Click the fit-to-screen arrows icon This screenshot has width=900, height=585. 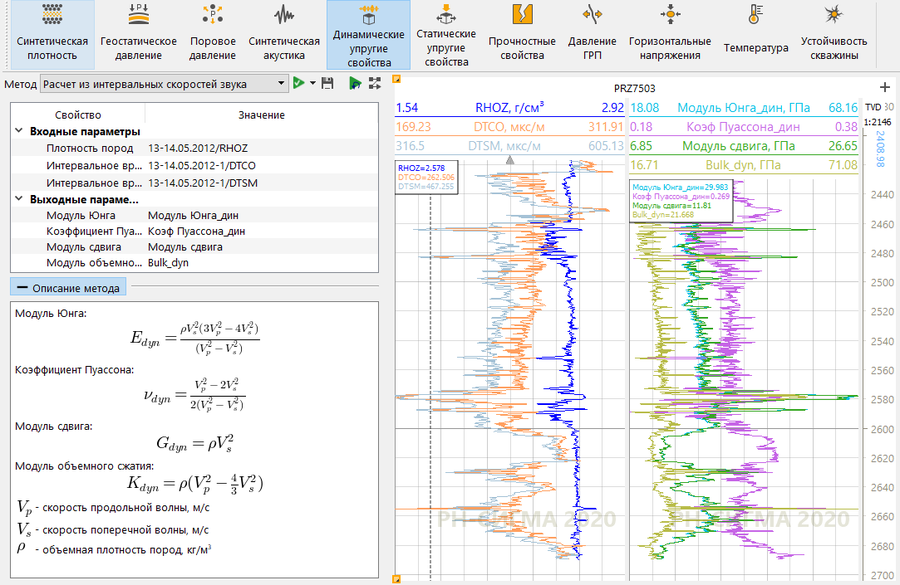[x=376, y=84]
